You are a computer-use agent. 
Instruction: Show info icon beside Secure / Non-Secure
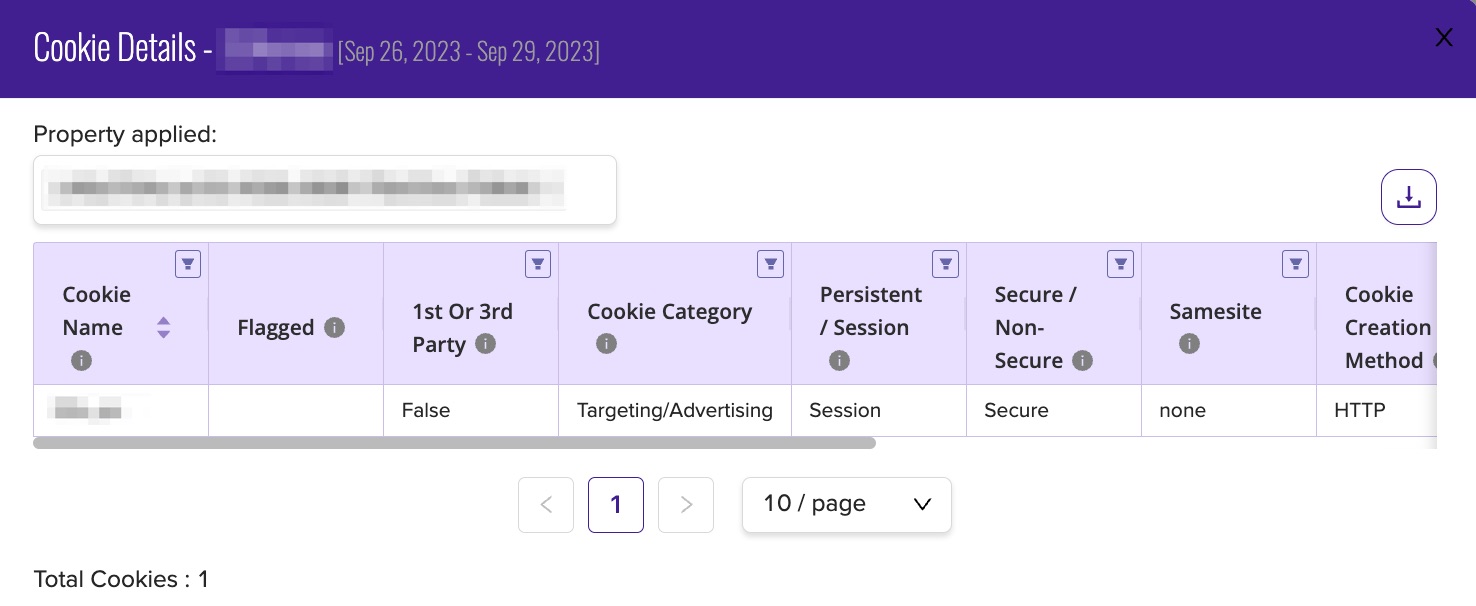[1082, 360]
